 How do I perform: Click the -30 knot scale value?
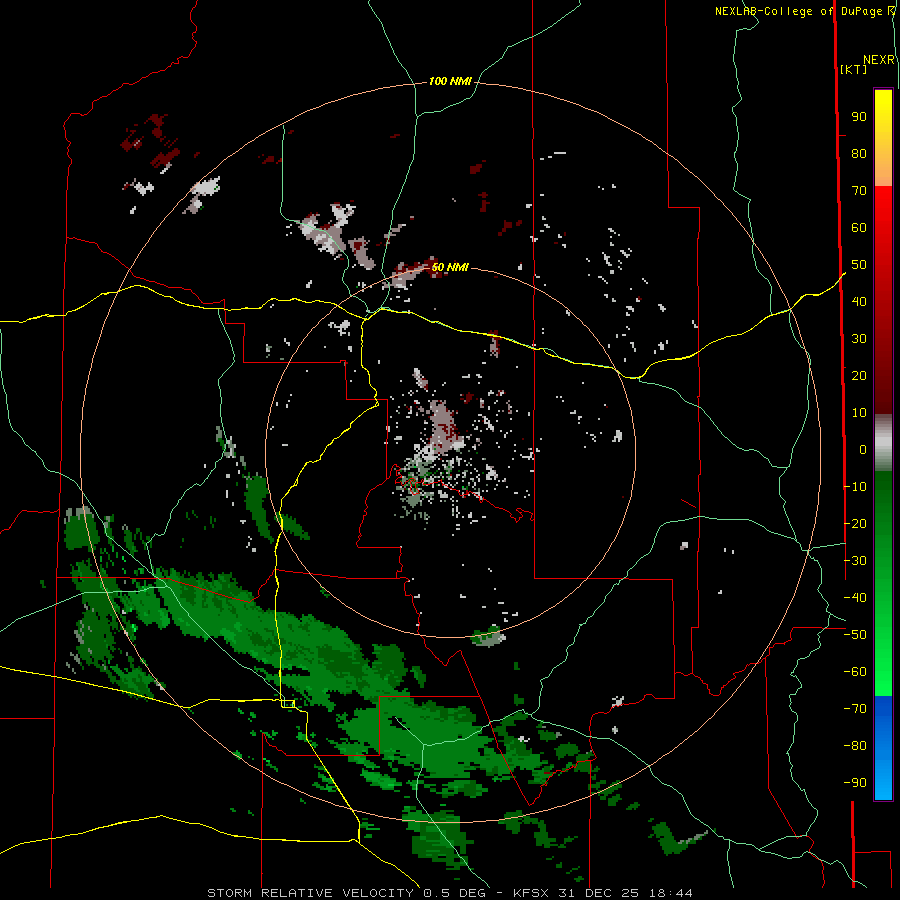pyautogui.click(x=855, y=561)
